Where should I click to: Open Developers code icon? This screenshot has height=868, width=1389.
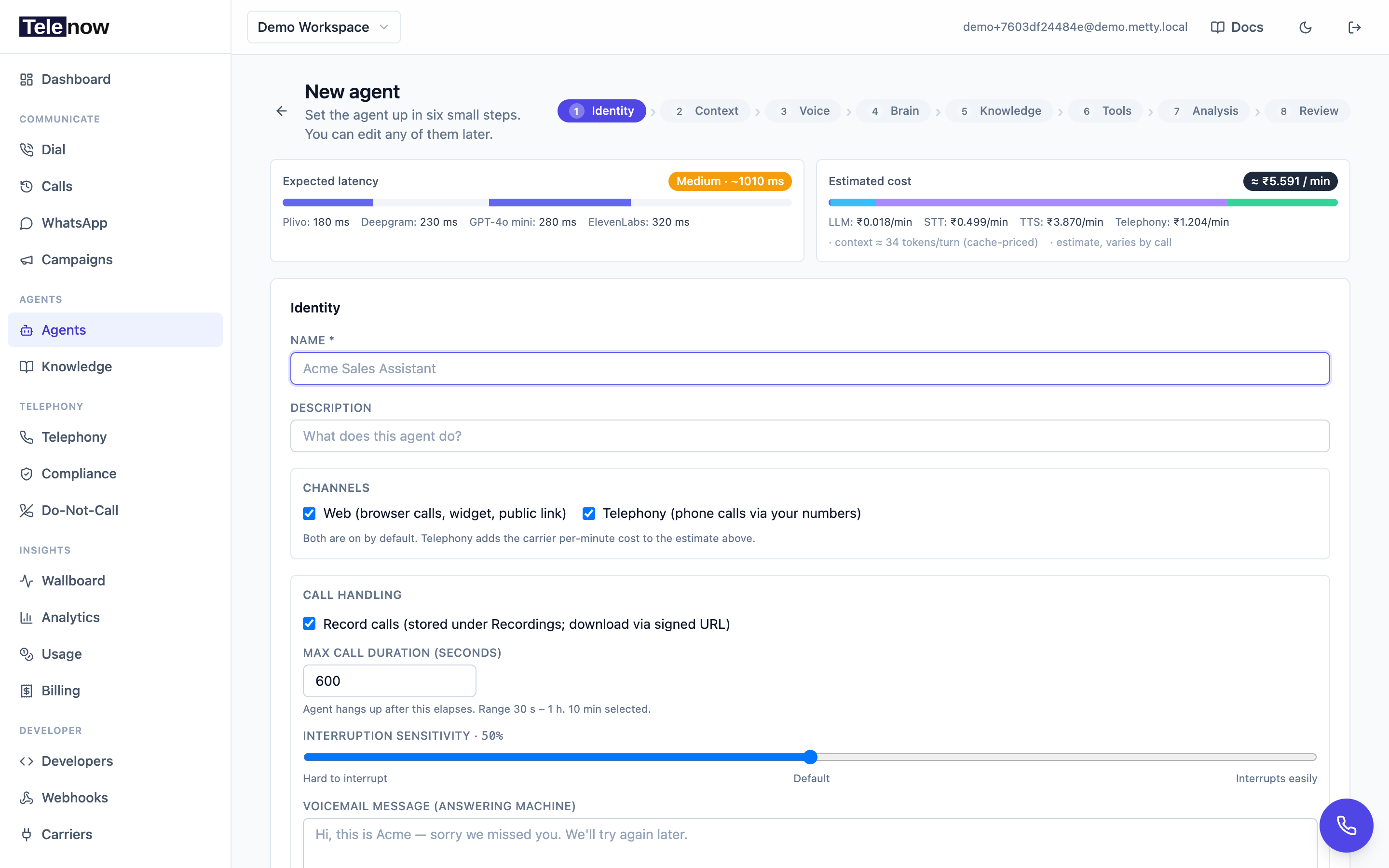27,761
